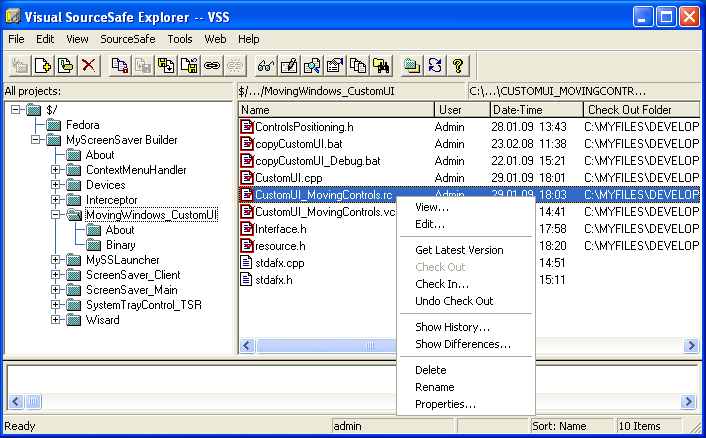The height and width of the screenshot is (438, 706).
Task: Click the Refresh File List toolbar icon
Action: (x=434, y=66)
